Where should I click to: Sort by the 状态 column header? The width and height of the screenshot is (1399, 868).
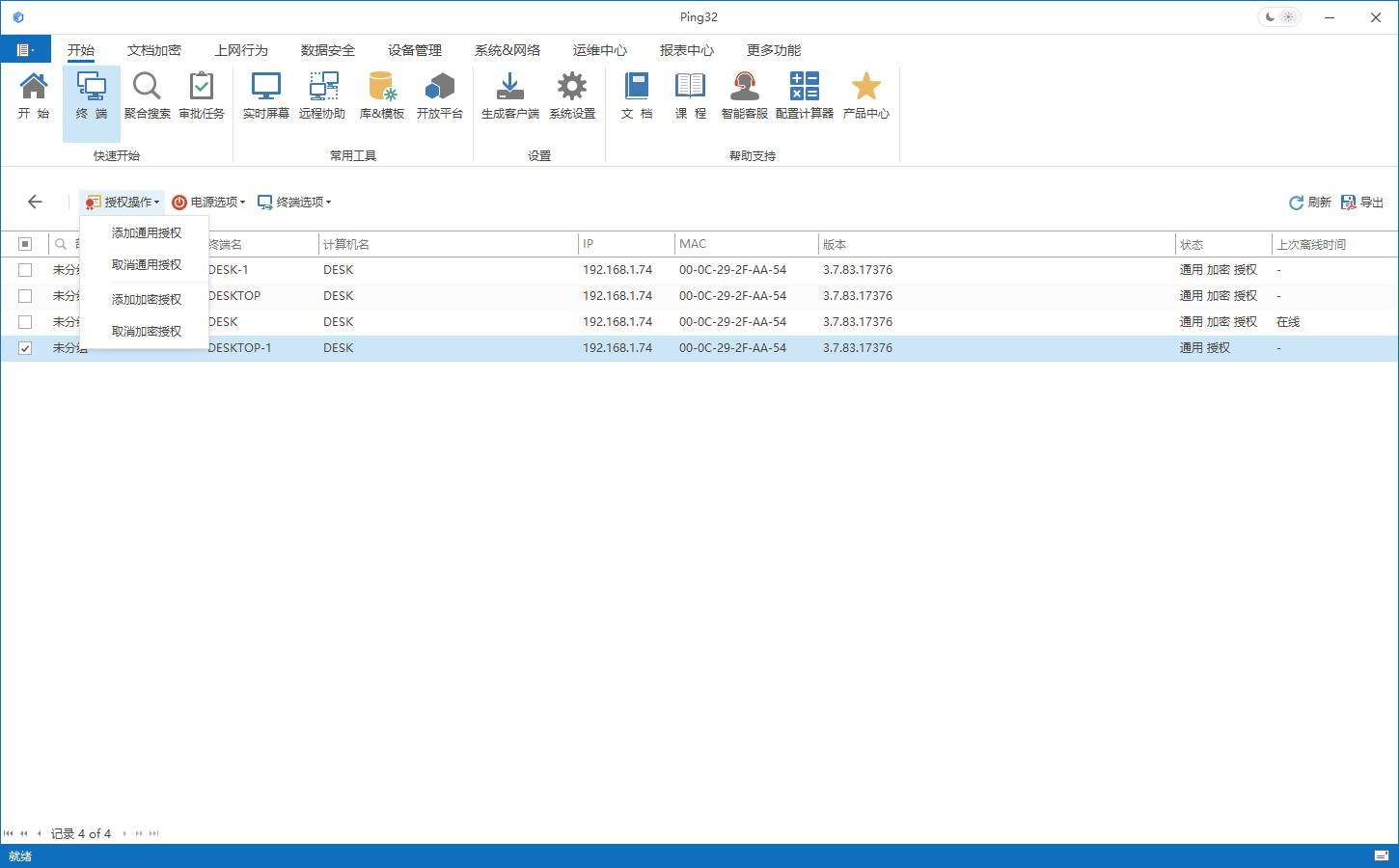point(1223,244)
